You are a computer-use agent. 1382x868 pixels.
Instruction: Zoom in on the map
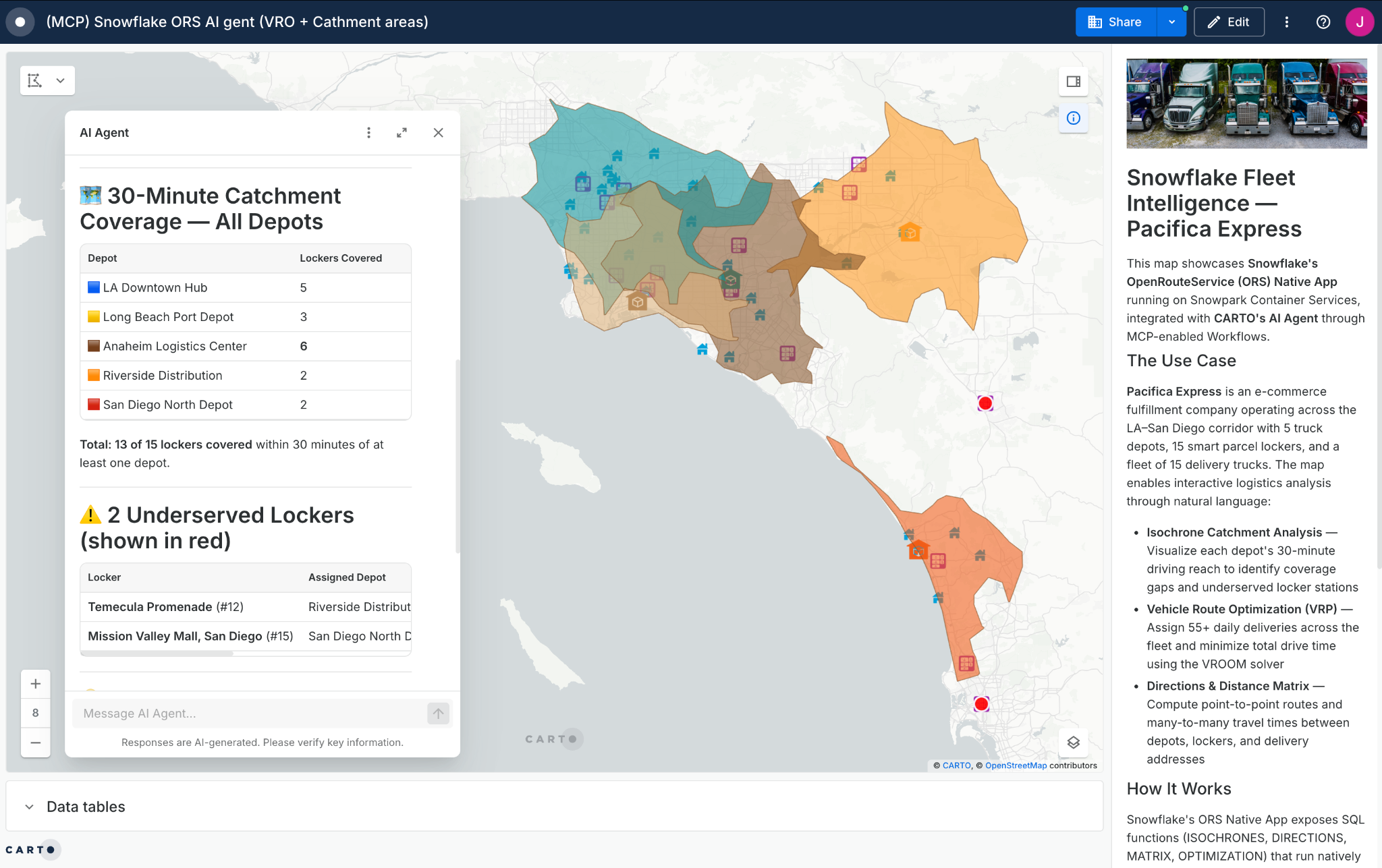(36, 684)
